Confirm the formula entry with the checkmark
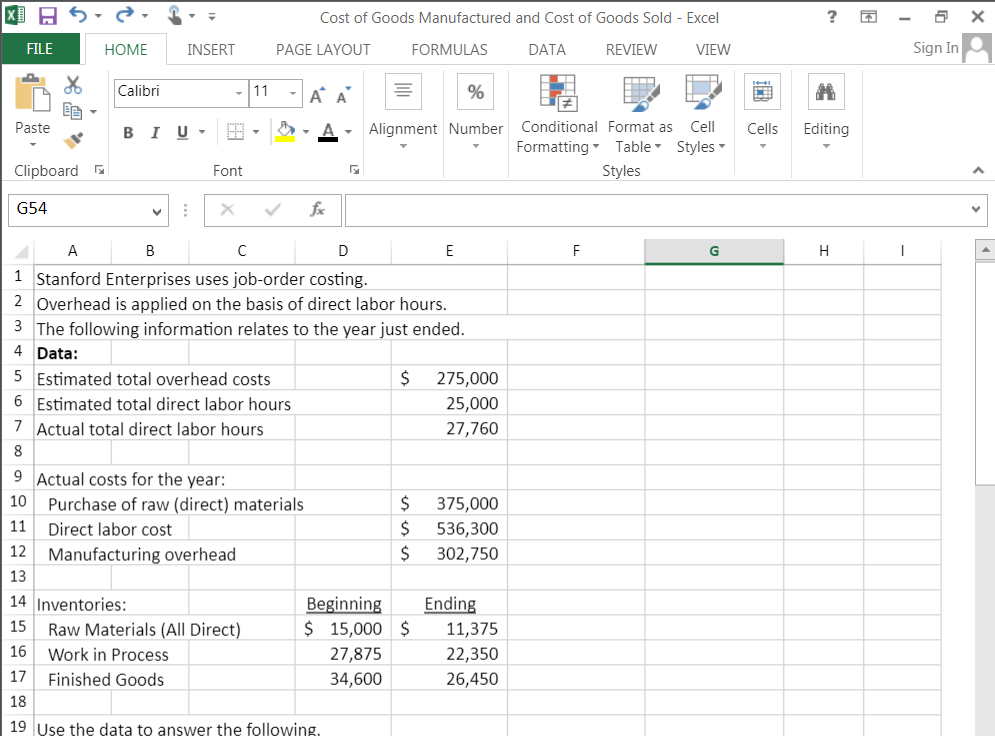 pyautogui.click(x=273, y=209)
